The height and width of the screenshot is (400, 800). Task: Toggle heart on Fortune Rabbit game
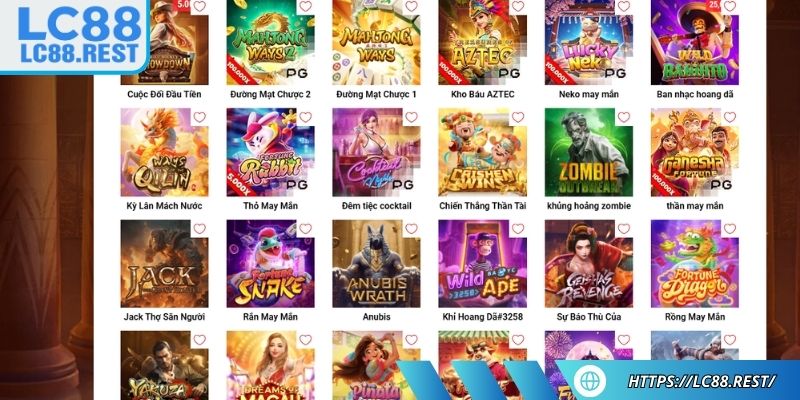click(305, 117)
